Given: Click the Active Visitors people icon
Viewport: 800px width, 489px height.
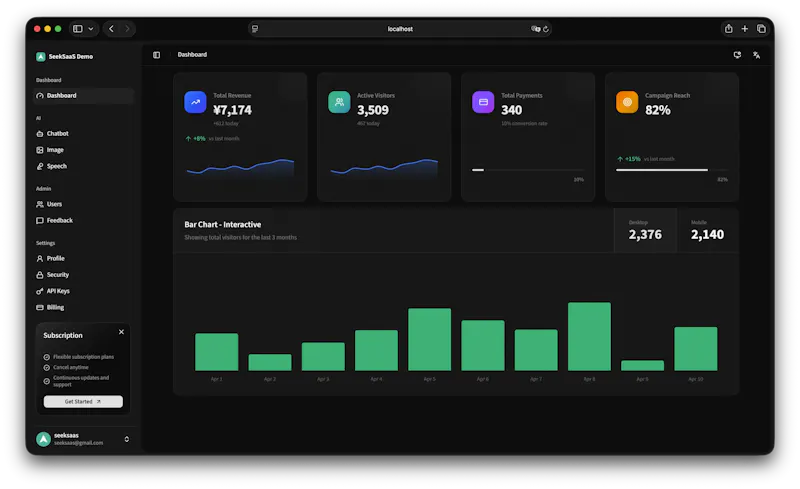Looking at the screenshot, I should coord(339,102).
